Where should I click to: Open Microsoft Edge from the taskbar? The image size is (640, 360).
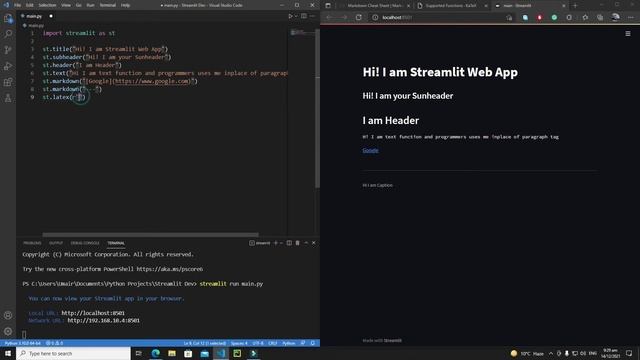pos(156,353)
